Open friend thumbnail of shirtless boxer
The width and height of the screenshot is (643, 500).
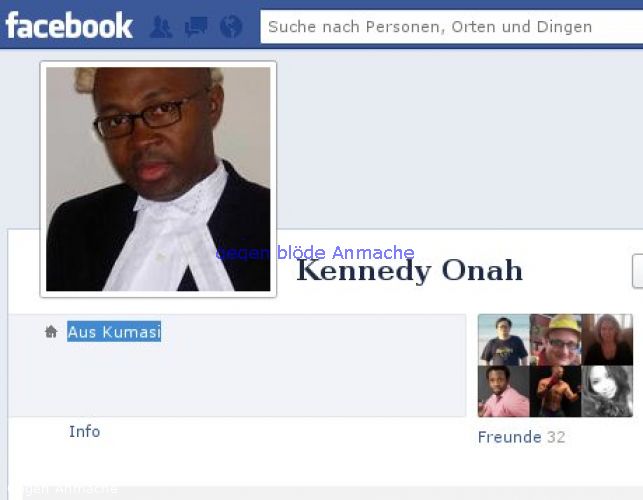click(x=556, y=391)
